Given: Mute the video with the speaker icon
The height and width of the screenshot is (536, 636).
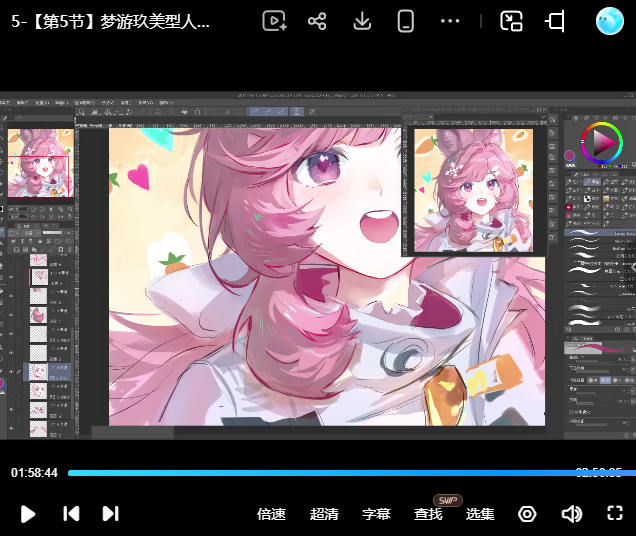Looking at the screenshot, I should 572,514.
